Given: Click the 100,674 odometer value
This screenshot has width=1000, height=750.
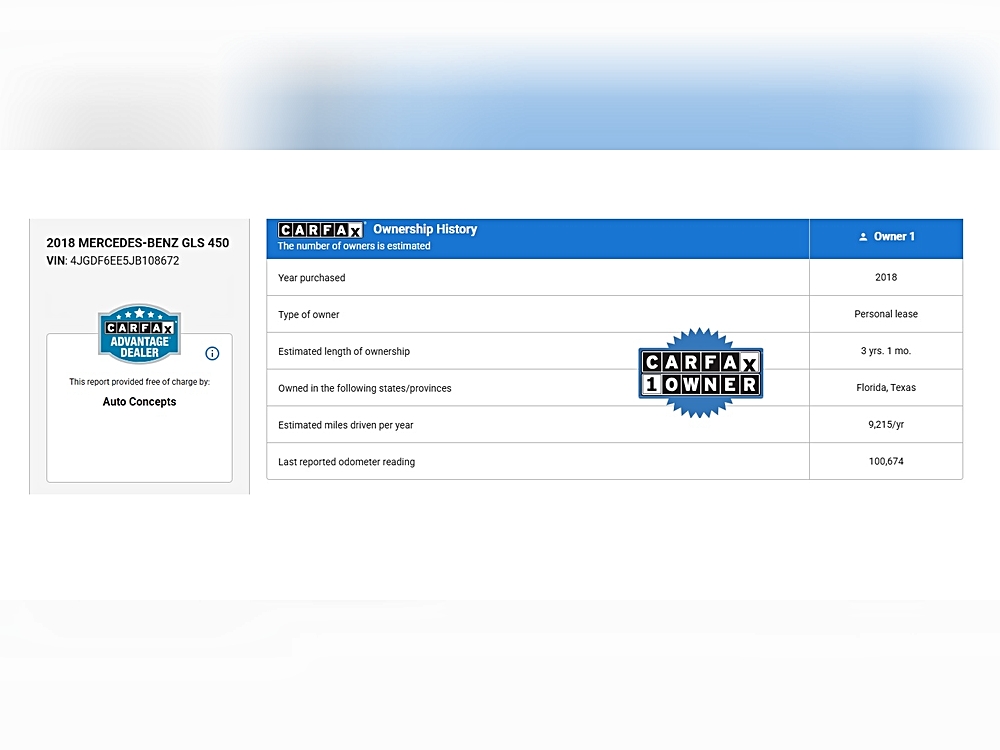Looking at the screenshot, I should click(886, 462).
